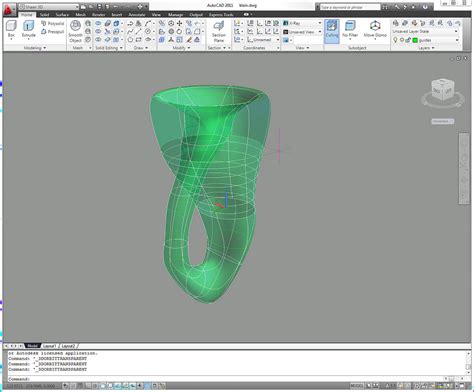The width and height of the screenshot is (474, 392).
Task: Expand the View panel
Action: pyautogui.click(x=302, y=48)
